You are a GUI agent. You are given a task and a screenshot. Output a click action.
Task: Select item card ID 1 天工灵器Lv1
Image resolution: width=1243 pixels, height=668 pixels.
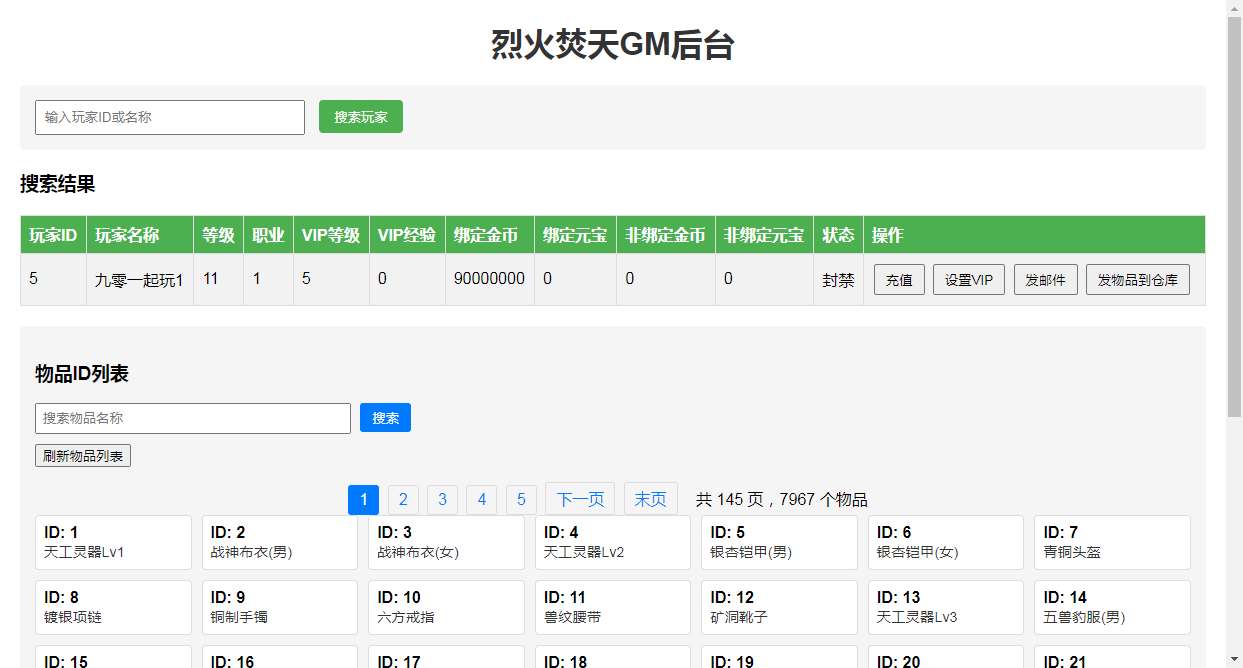112,542
